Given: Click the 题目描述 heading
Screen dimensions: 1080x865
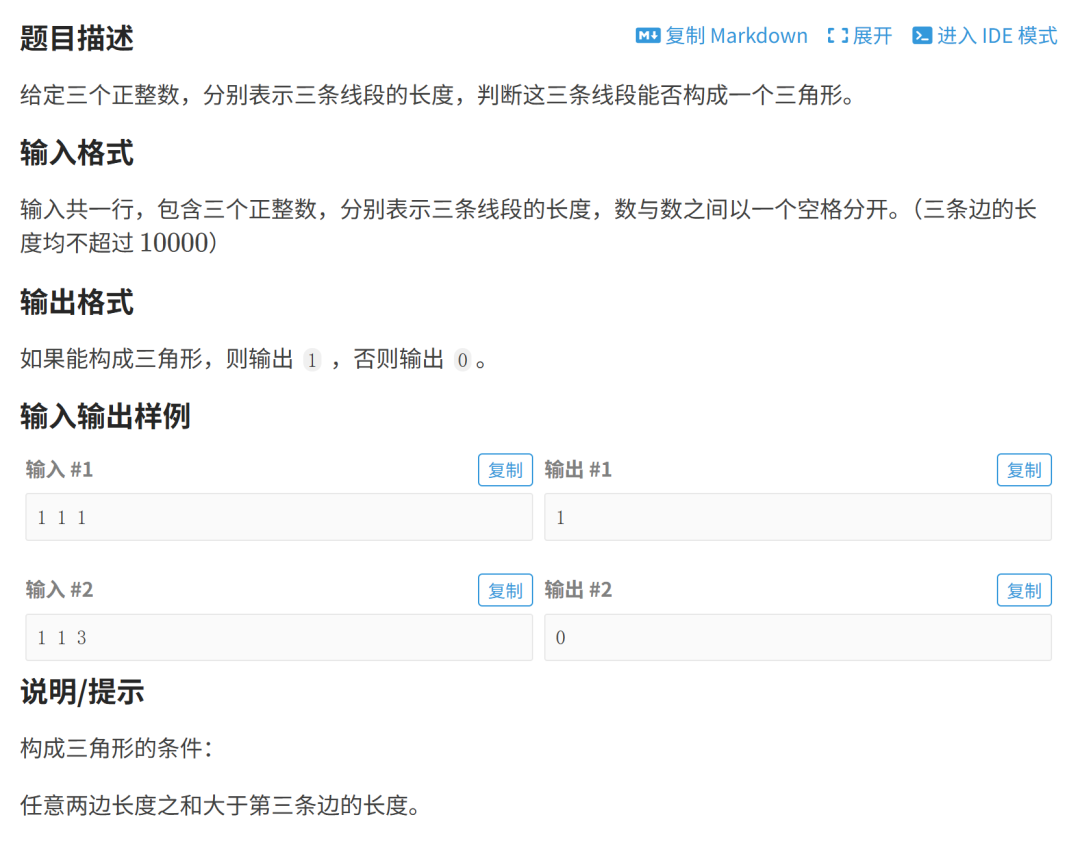Looking at the screenshot, I should tap(76, 38).
